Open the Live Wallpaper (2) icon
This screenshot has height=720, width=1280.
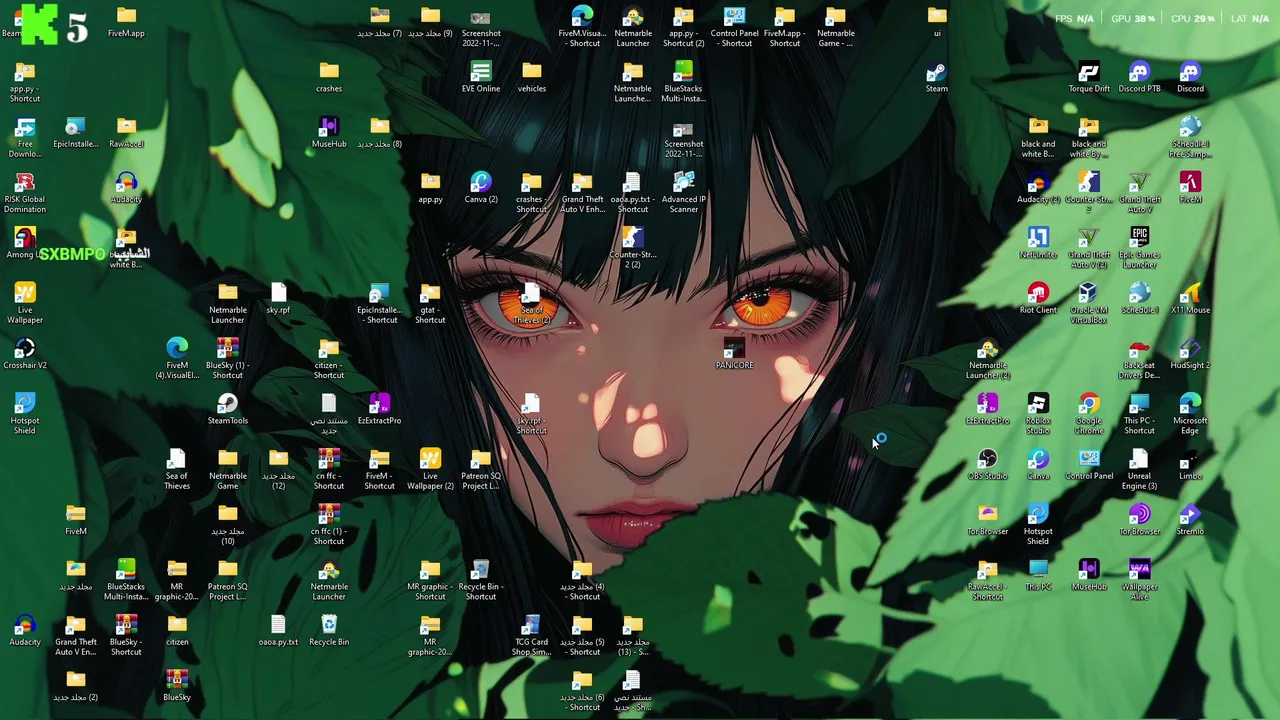[x=430, y=469]
